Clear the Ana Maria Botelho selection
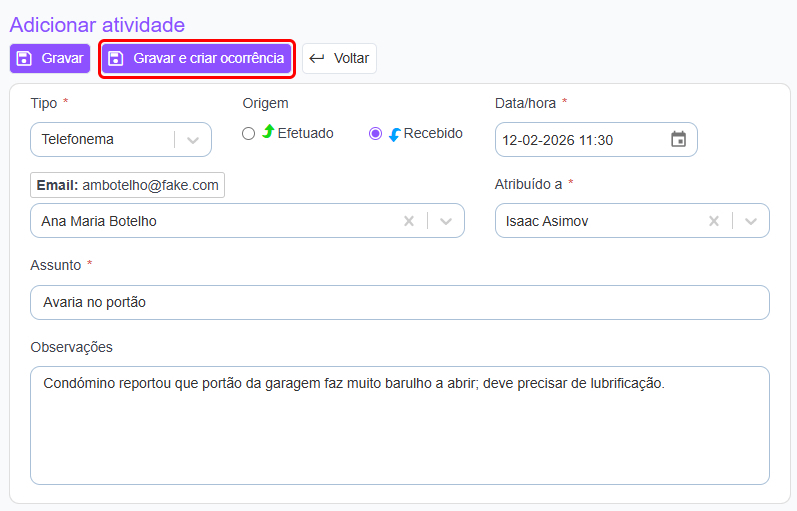This screenshot has width=797, height=511. [408, 221]
